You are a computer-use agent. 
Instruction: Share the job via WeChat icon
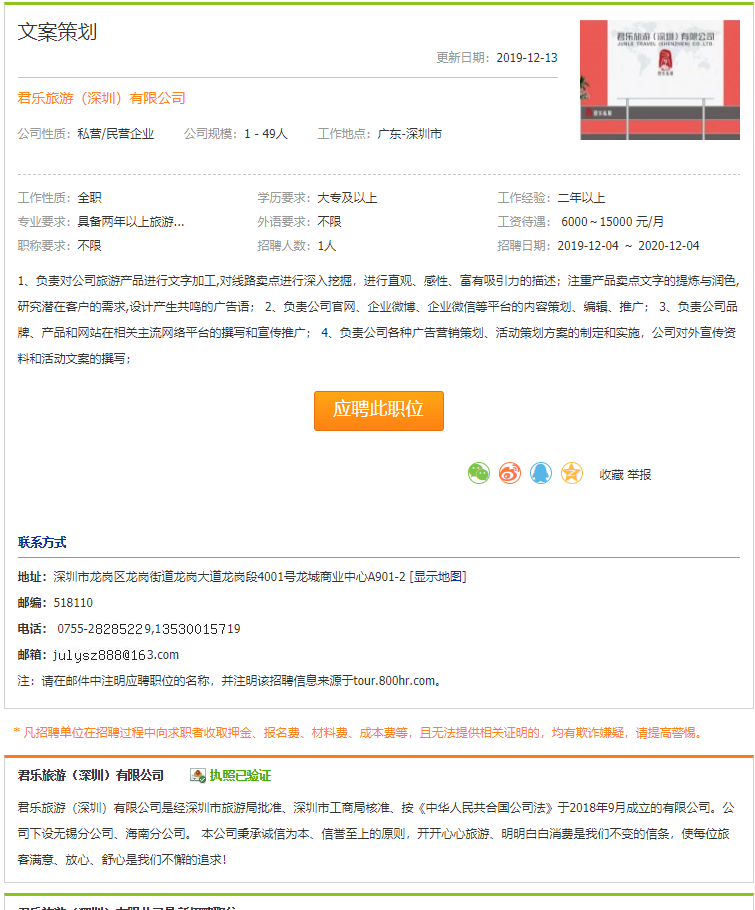point(479,473)
